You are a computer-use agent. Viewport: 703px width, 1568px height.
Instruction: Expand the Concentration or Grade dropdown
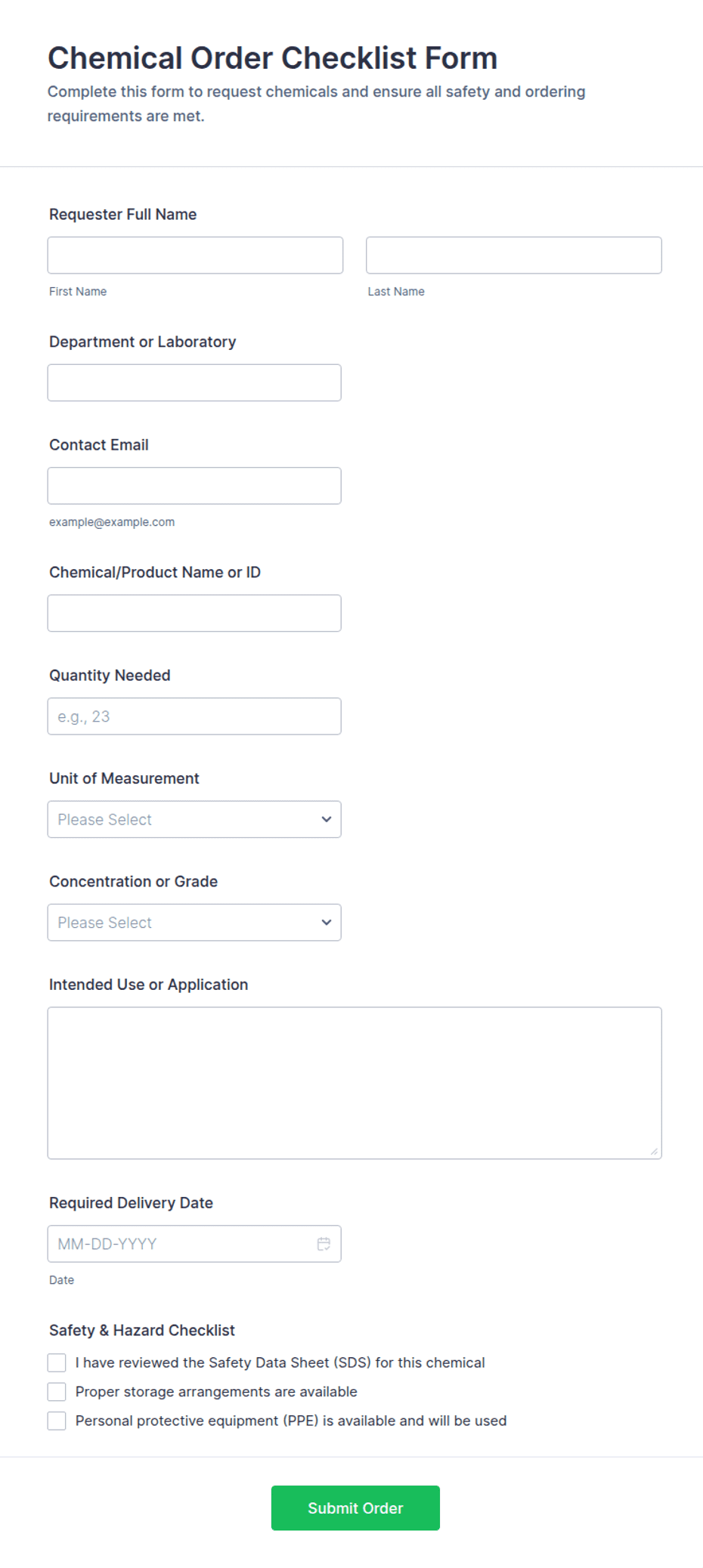tap(194, 923)
